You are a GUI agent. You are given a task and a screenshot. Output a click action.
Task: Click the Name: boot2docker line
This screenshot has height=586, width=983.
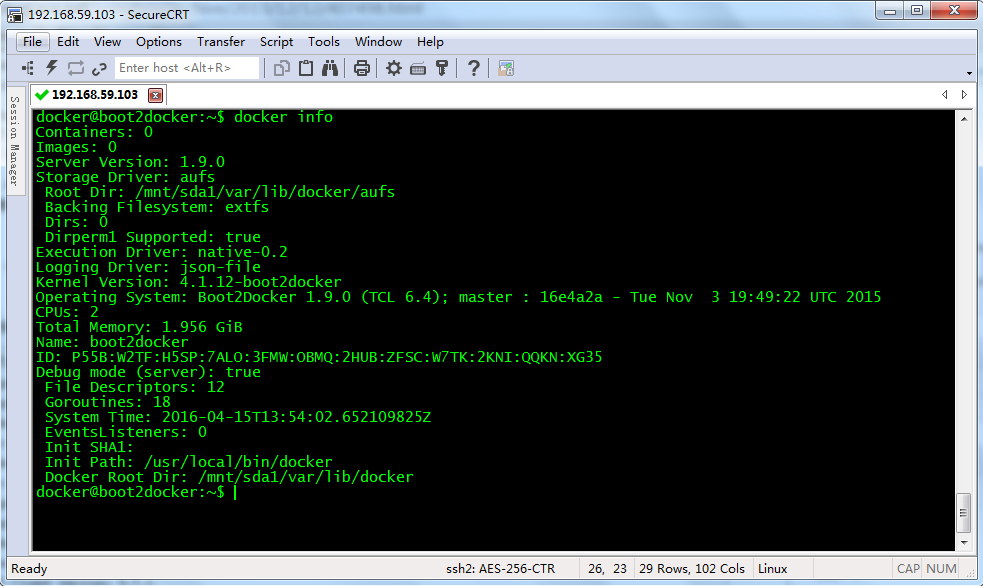pos(112,342)
